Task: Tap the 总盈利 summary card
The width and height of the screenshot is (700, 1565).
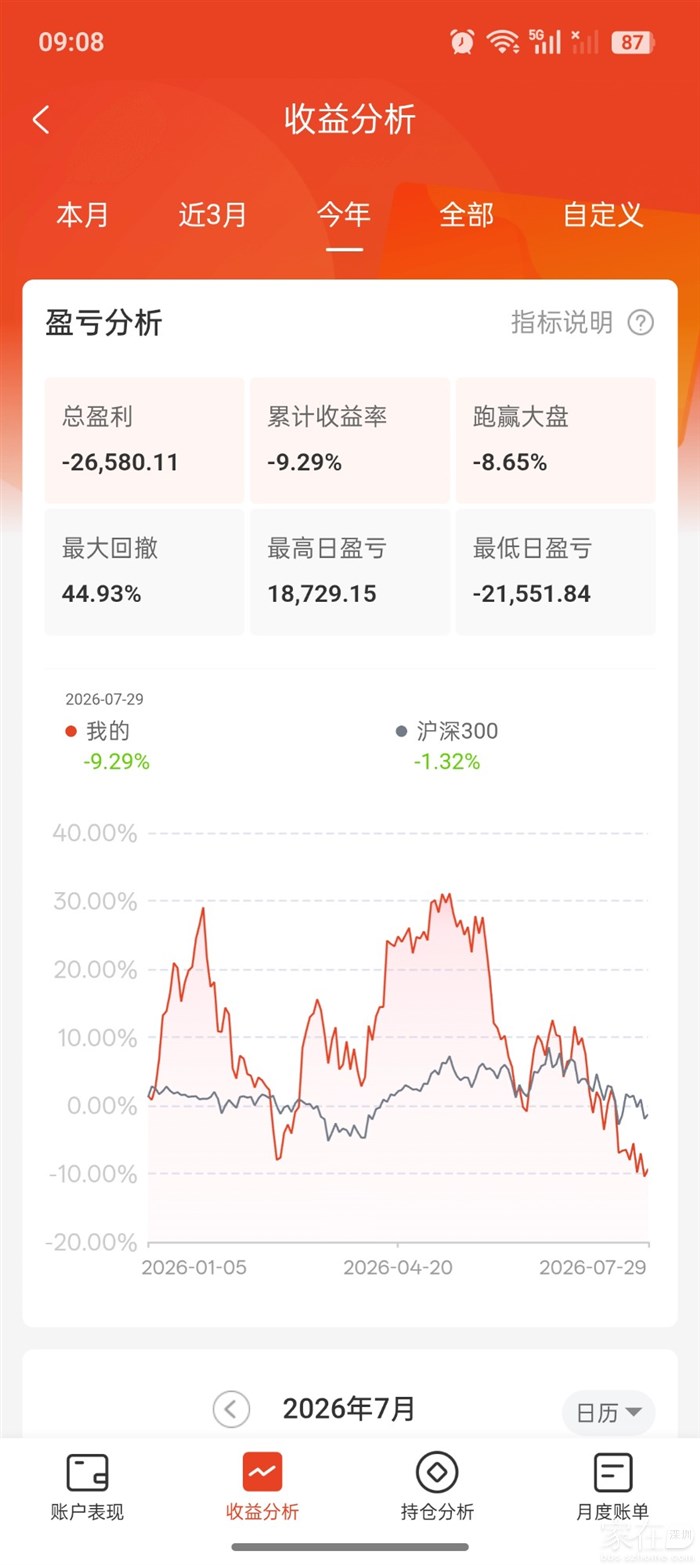Action: point(144,440)
